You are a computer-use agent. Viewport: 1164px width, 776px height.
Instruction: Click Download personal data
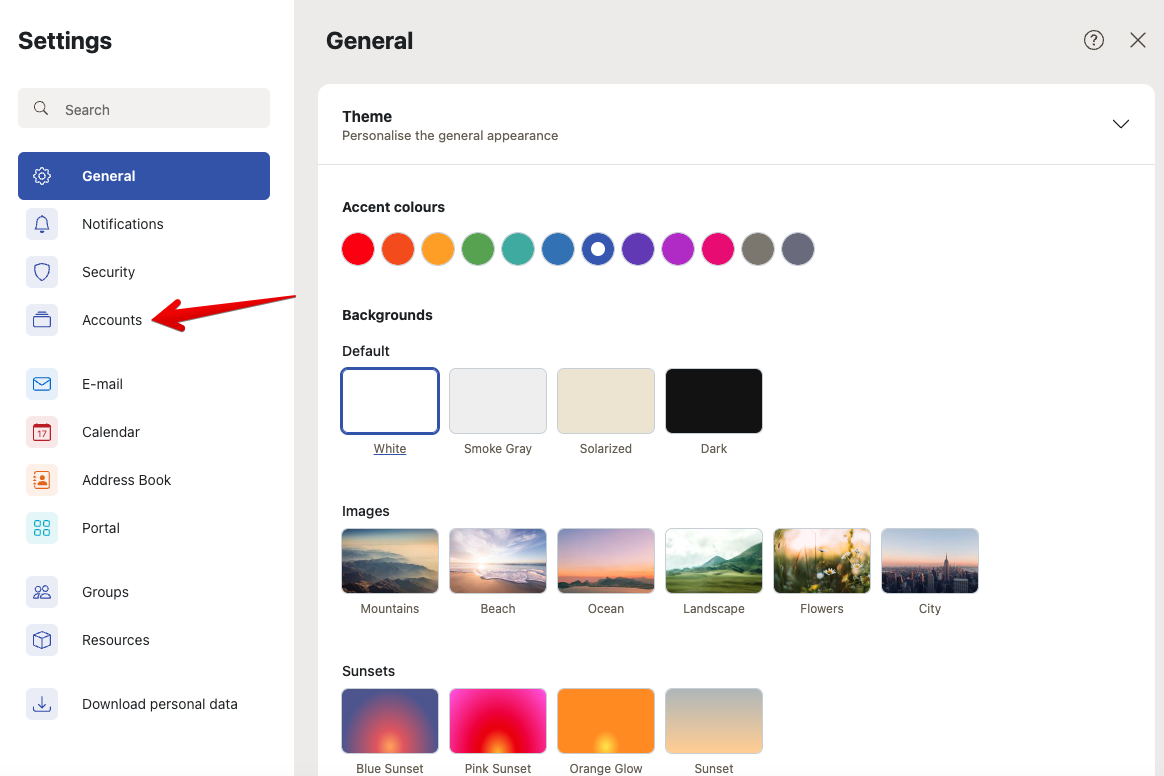pyautogui.click(x=159, y=704)
